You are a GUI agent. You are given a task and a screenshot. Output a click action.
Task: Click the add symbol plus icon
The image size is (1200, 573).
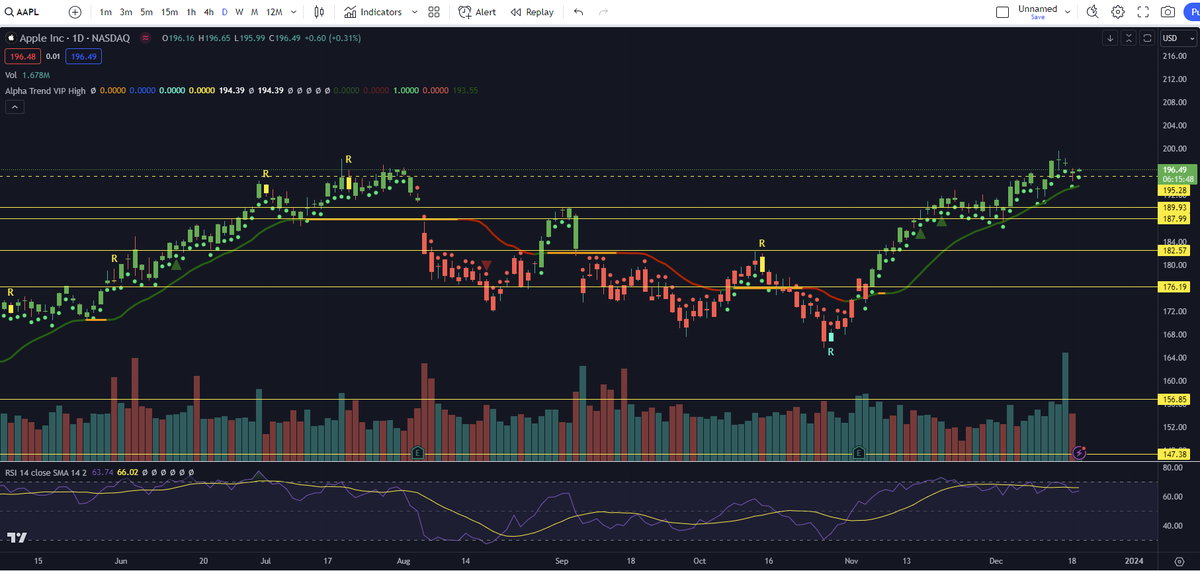coord(76,12)
